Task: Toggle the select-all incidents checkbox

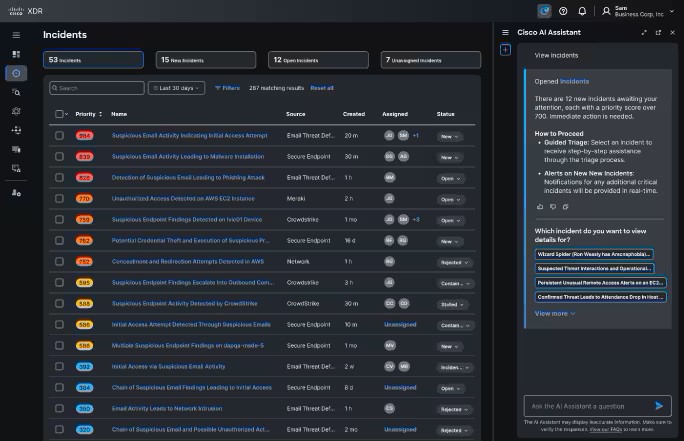Action: 59,114
